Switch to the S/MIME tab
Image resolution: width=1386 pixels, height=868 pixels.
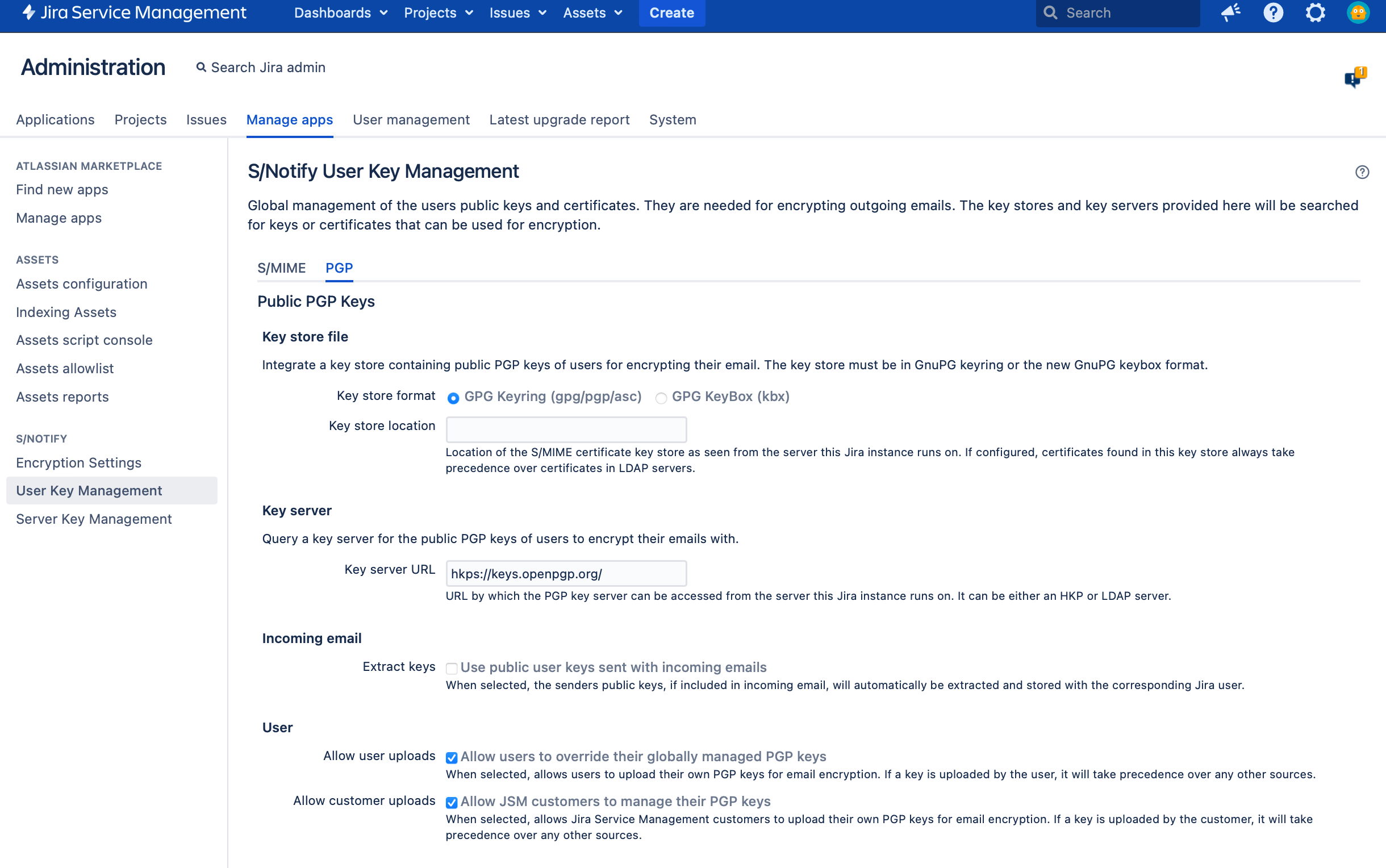pyautogui.click(x=281, y=268)
